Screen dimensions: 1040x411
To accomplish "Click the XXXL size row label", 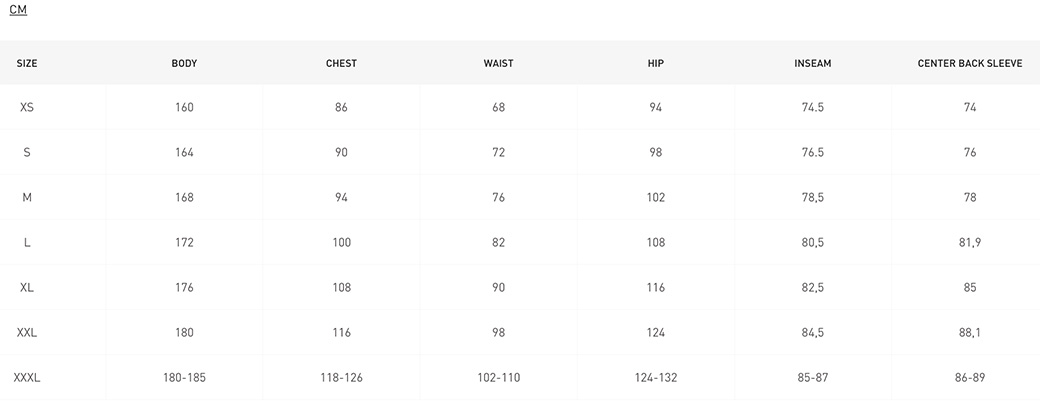I will pos(27,378).
